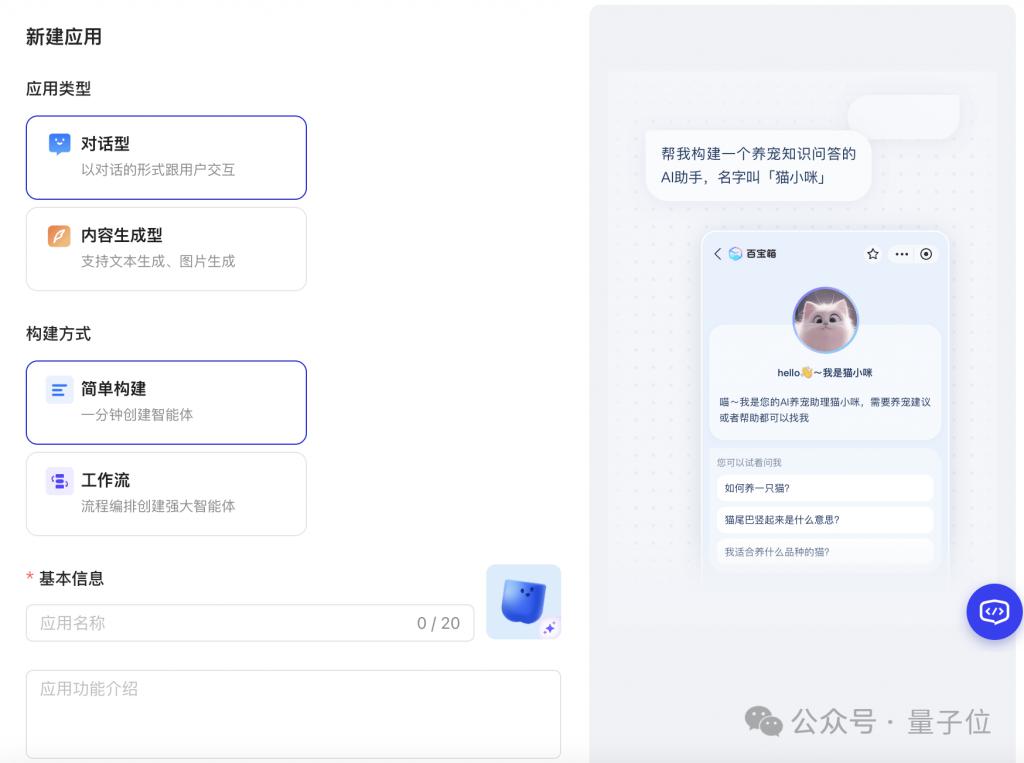Click suggestion 猫尾巴竖起来是什么意思?
This screenshot has height=763, width=1024.
tap(824, 520)
